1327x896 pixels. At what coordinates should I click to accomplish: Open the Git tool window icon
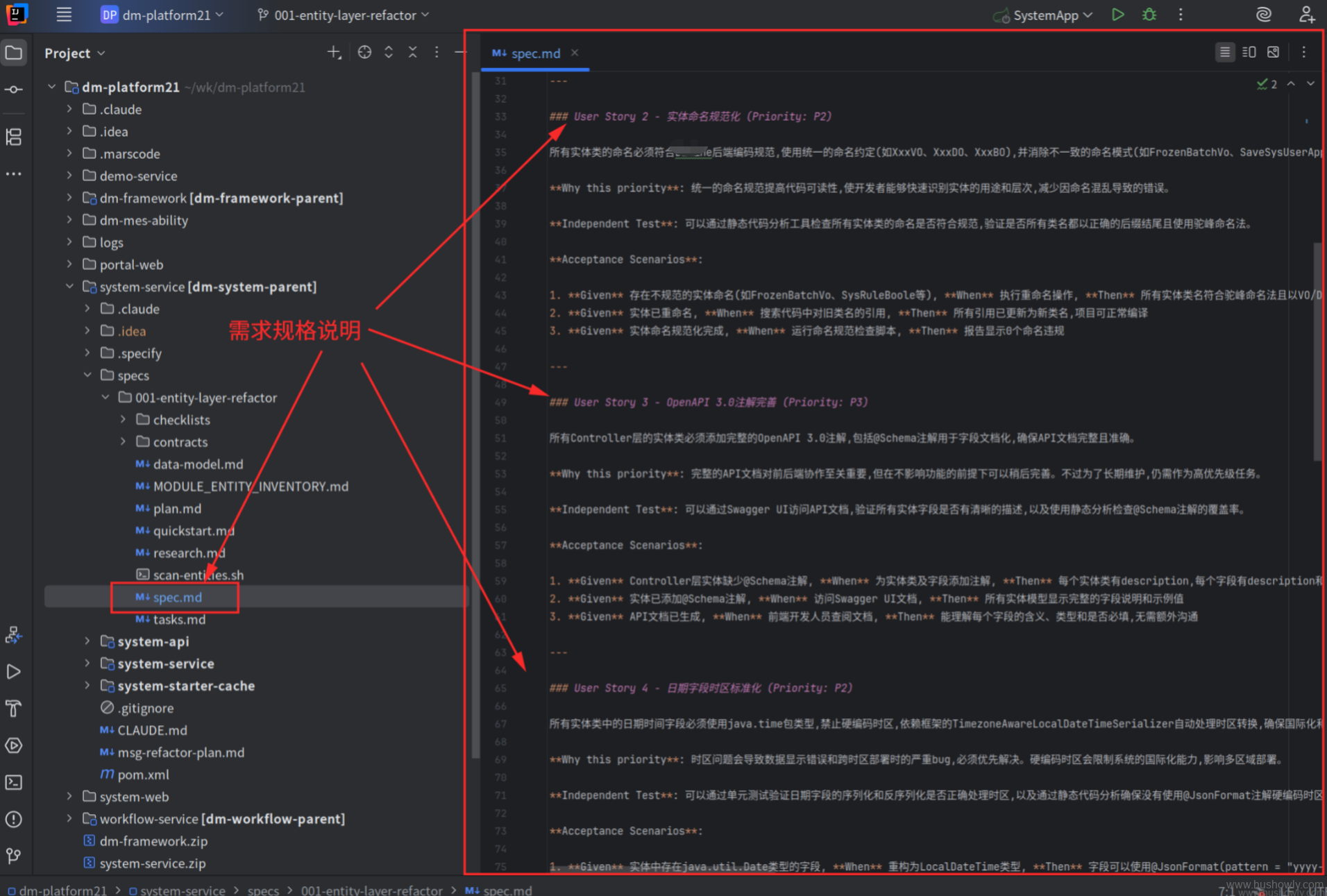click(14, 856)
